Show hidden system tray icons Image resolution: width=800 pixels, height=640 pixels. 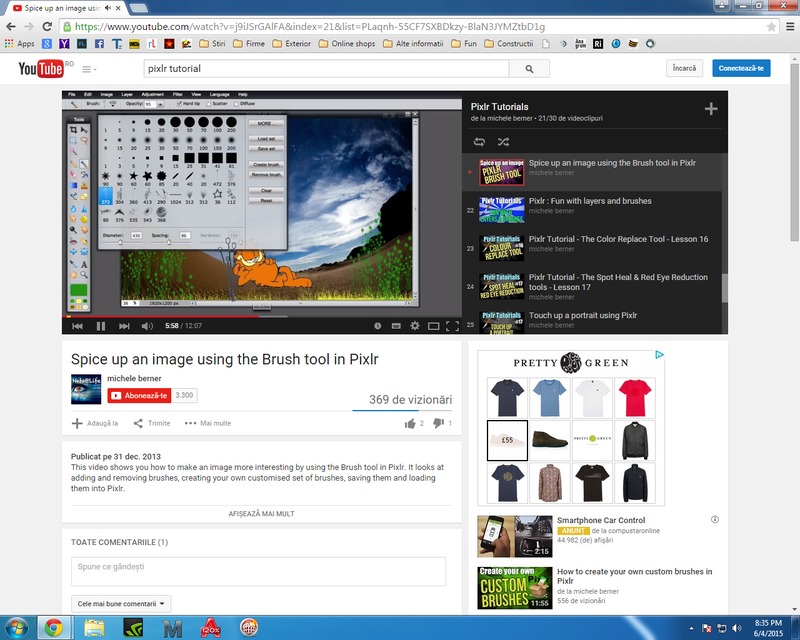click(691, 628)
